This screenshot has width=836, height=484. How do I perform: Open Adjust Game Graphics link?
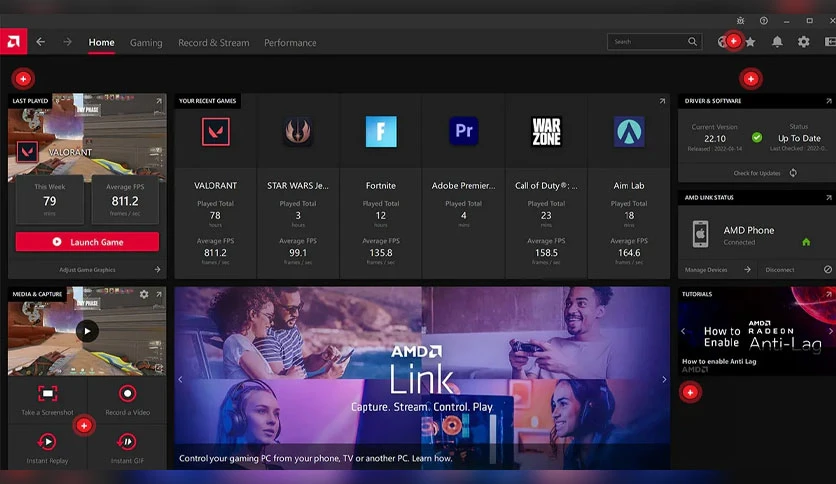pyautogui.click(x=87, y=270)
